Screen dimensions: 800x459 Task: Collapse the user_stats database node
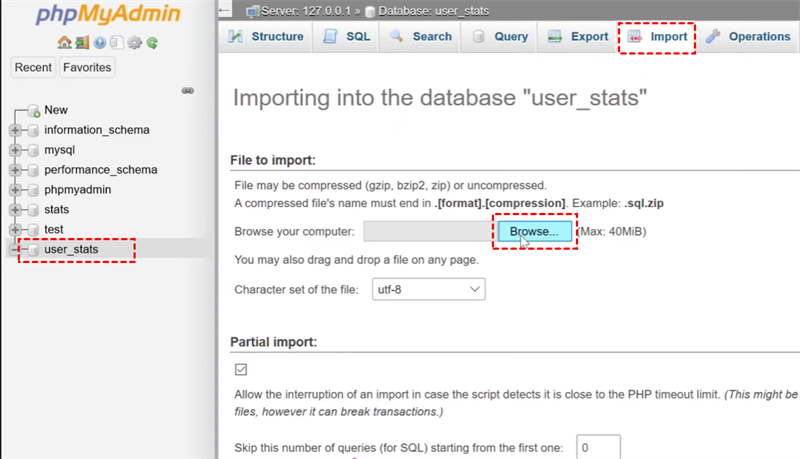(15, 249)
